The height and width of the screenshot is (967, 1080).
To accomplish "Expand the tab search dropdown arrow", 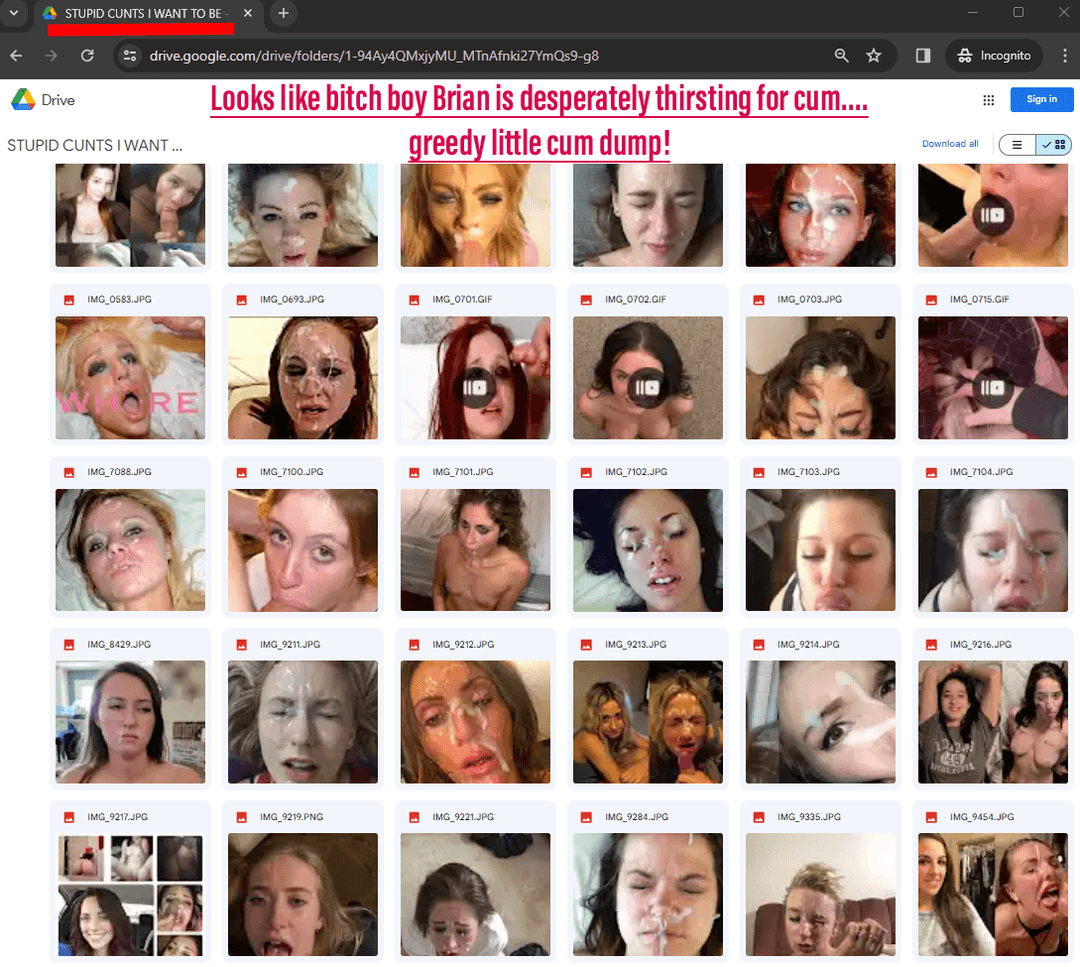I will click(14, 13).
